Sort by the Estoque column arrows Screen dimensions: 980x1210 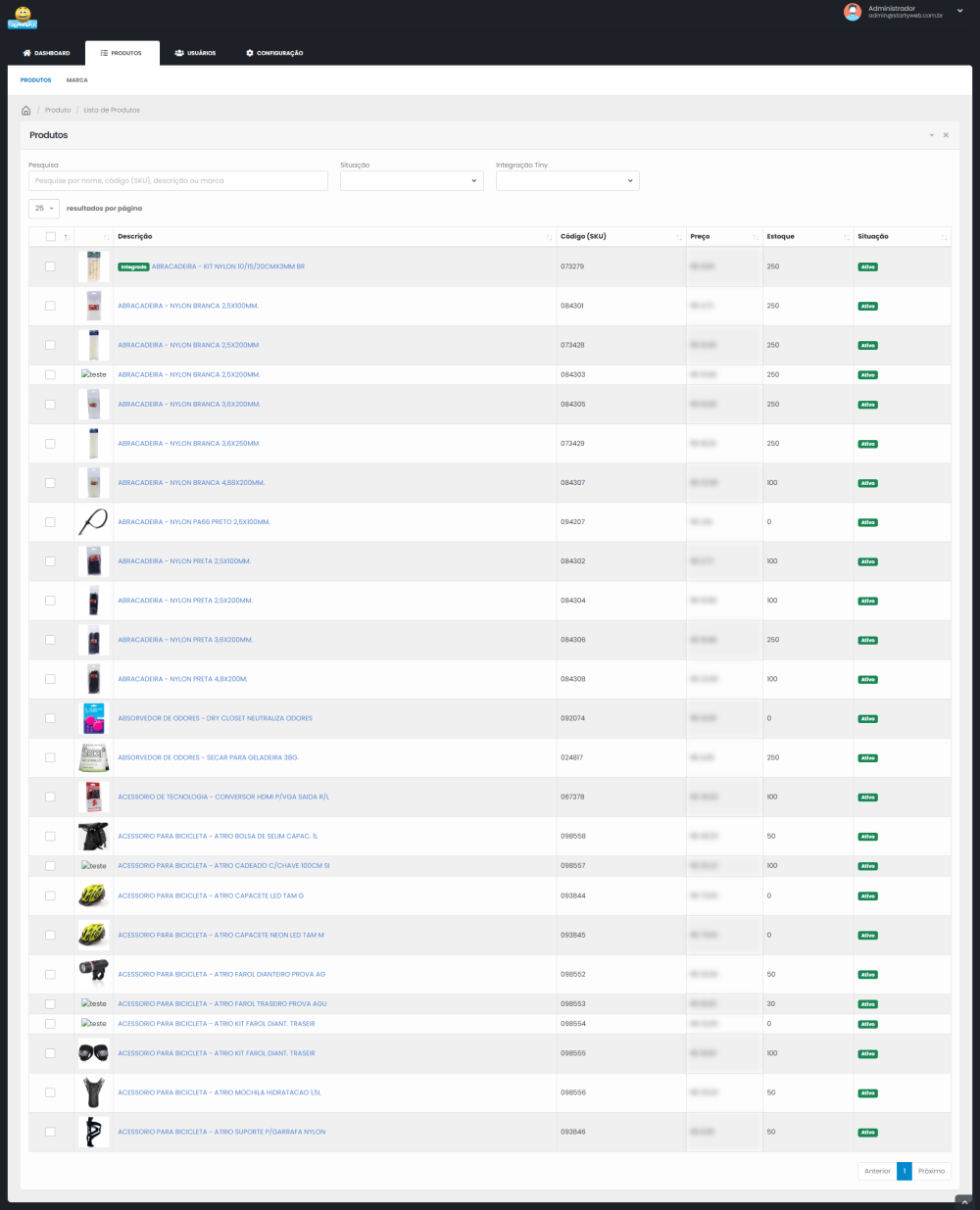click(x=847, y=237)
